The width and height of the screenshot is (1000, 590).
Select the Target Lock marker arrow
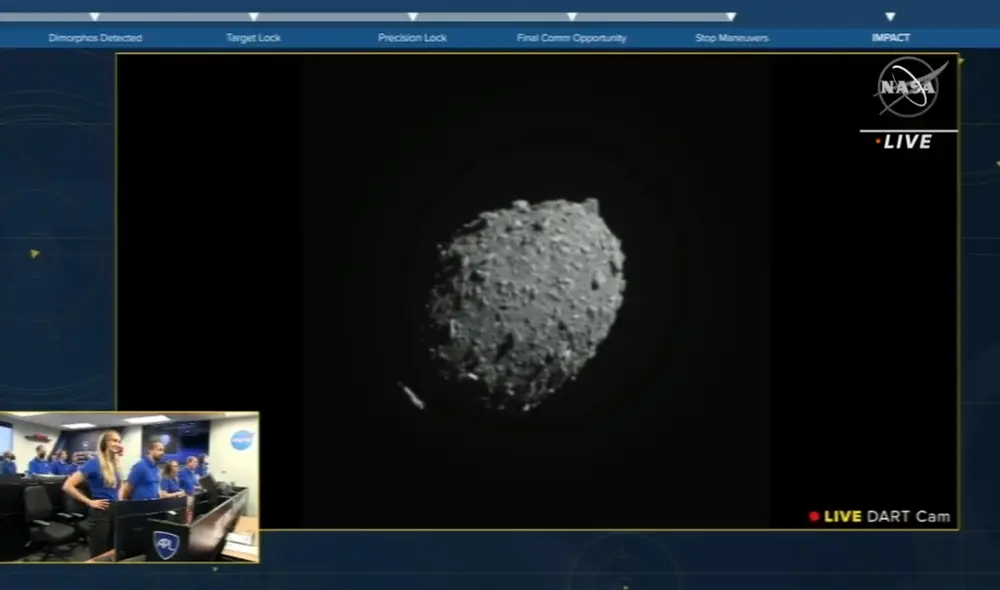(x=254, y=16)
